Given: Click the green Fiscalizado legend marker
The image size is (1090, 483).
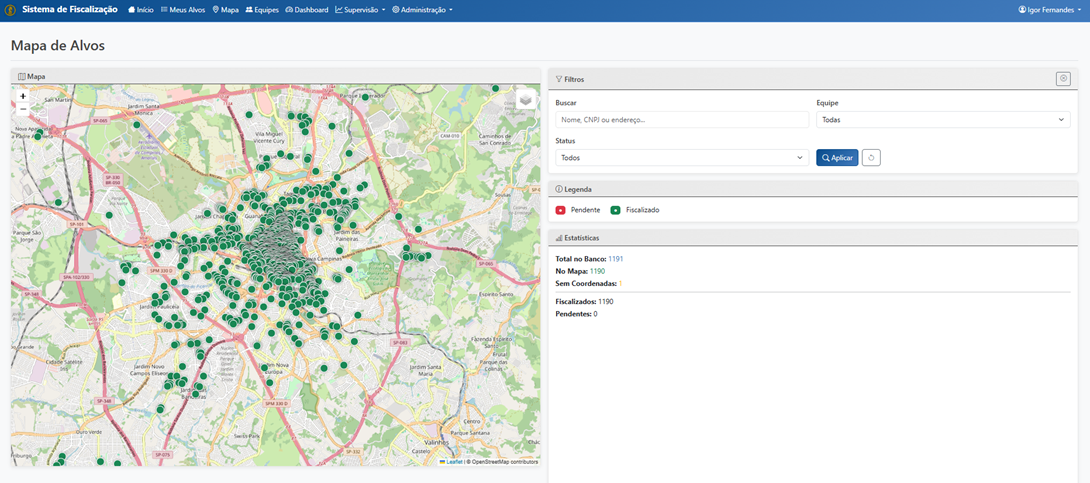Looking at the screenshot, I should click(616, 210).
